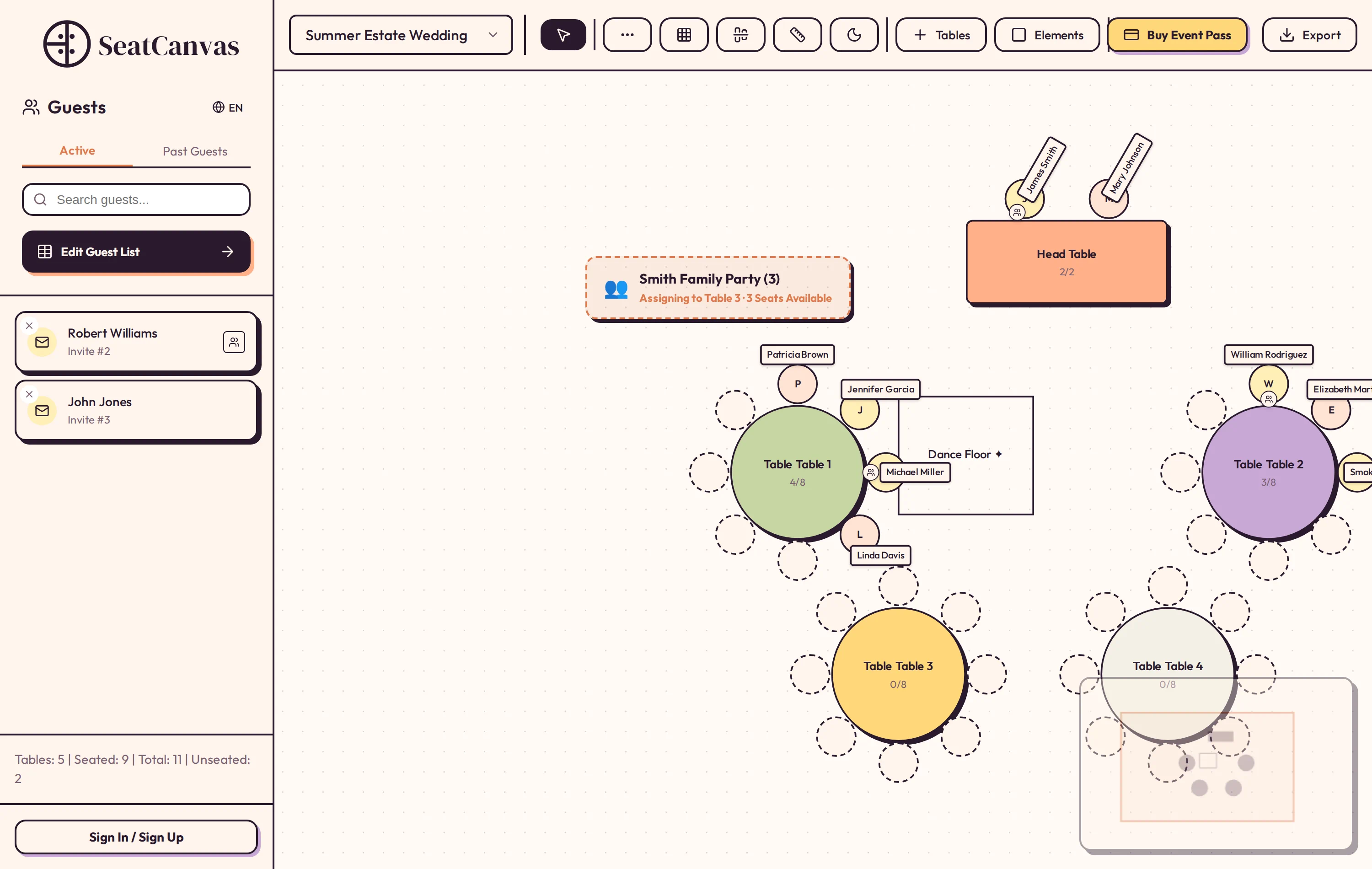Open the three-dot more options menu
The image size is (1372, 869).
[627, 35]
